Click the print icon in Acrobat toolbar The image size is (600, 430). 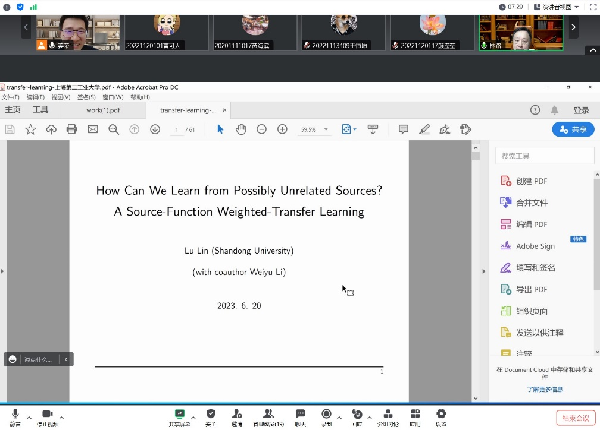71,129
